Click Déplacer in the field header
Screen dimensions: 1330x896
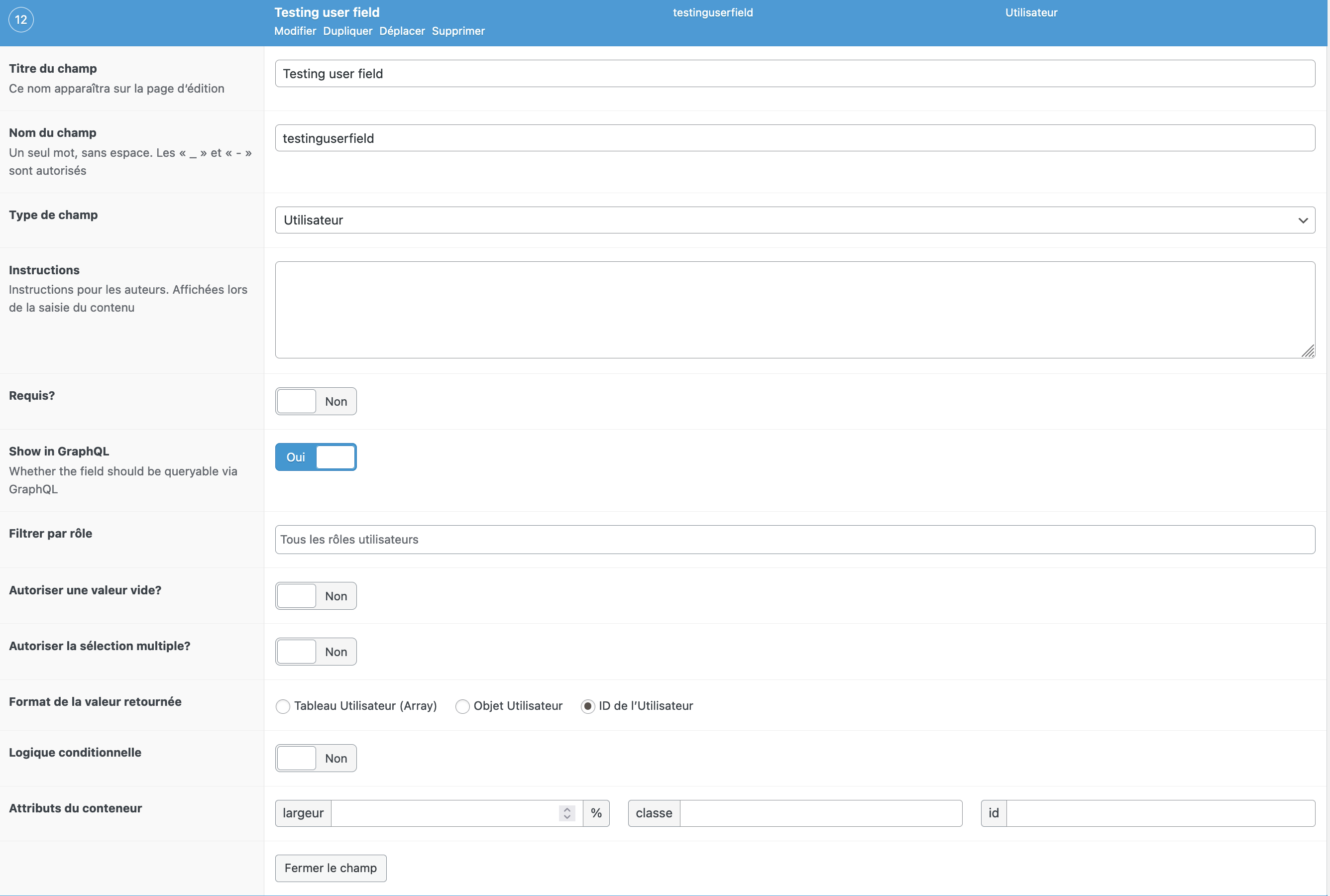(x=402, y=31)
